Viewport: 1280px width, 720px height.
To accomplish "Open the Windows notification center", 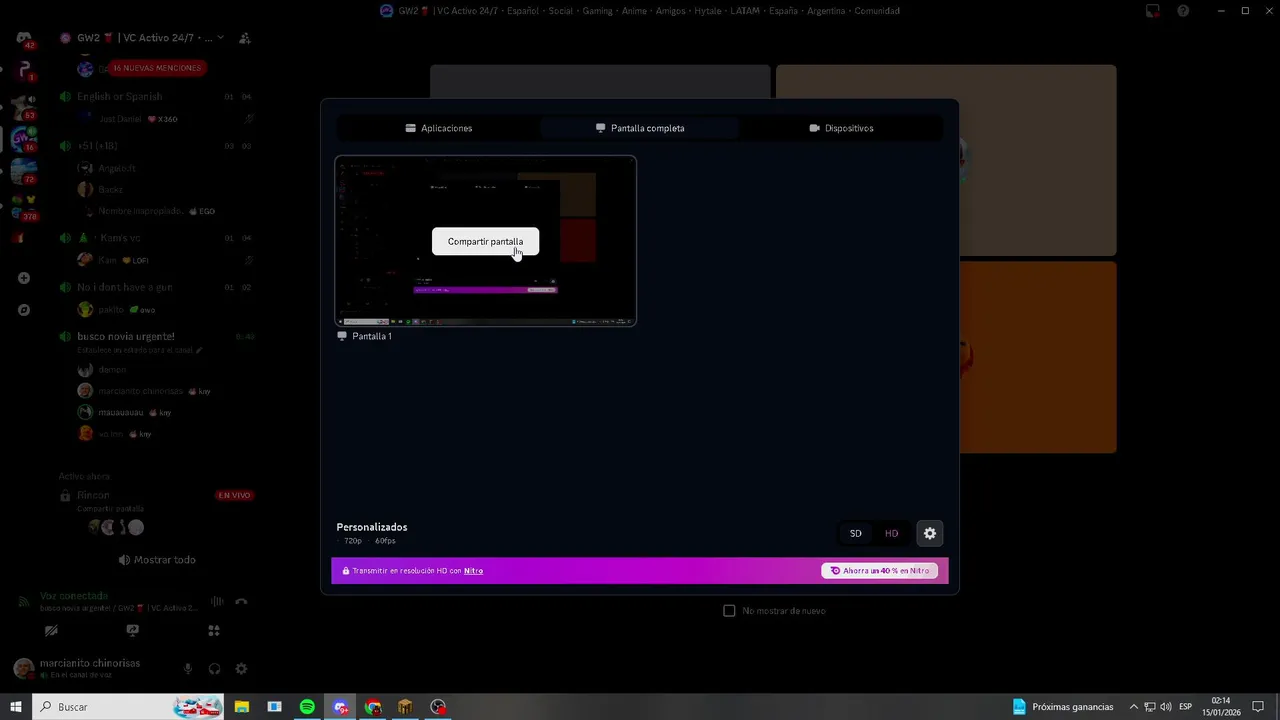I will point(1259,707).
